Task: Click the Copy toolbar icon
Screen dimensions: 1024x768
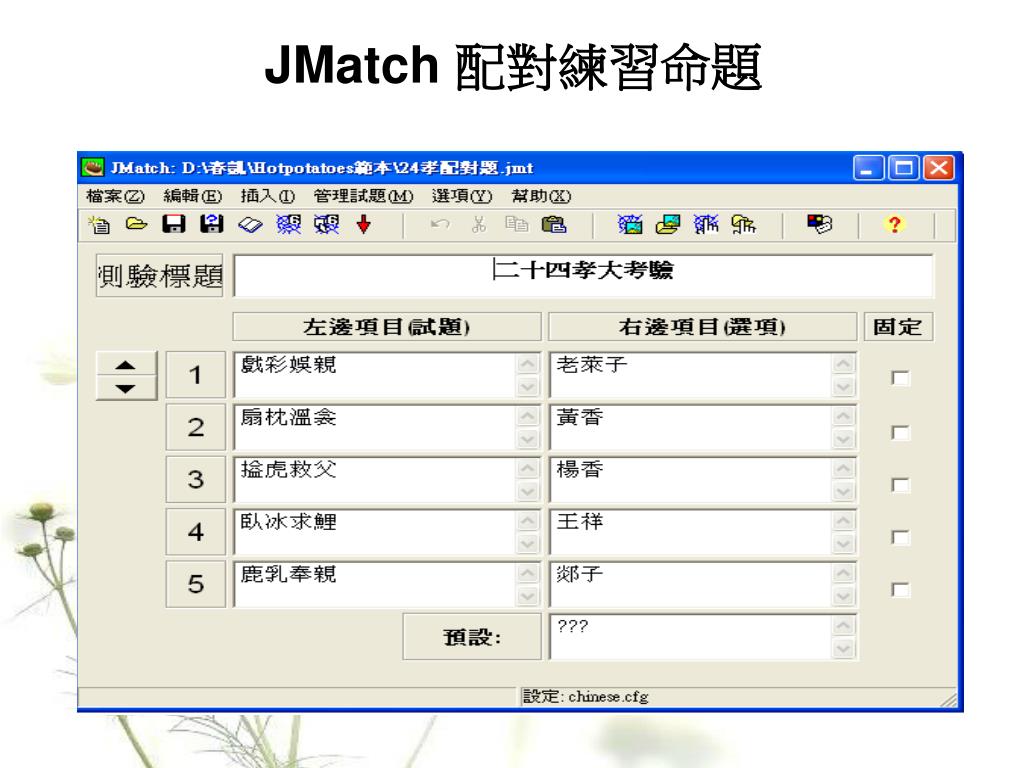Action: 517,224
